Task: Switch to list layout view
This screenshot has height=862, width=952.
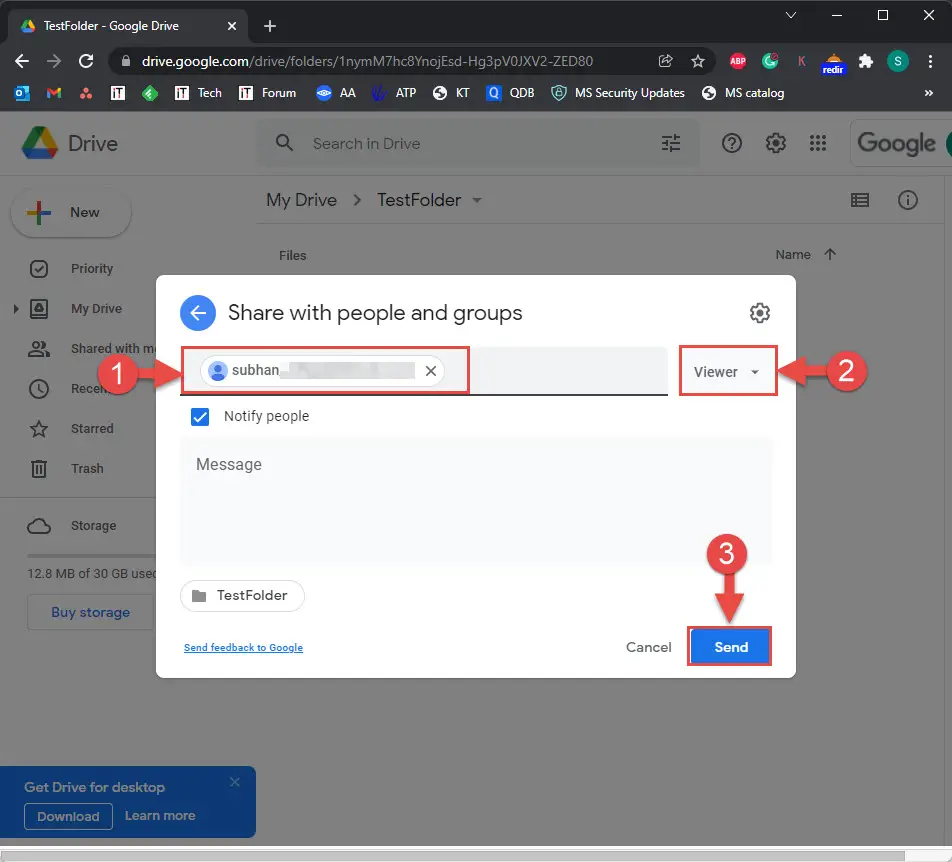Action: 860,200
